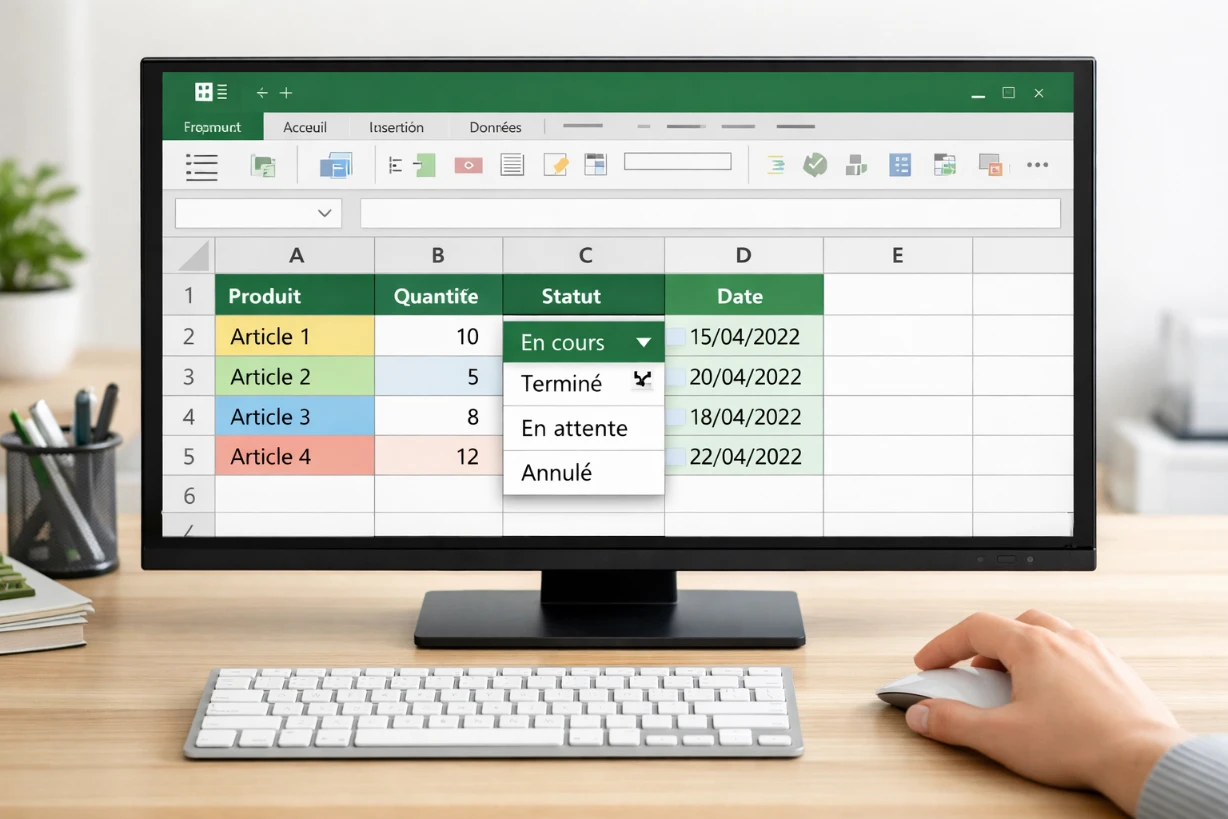Click the paste clipboard icon
The image size is (1228, 819).
click(x=265, y=166)
